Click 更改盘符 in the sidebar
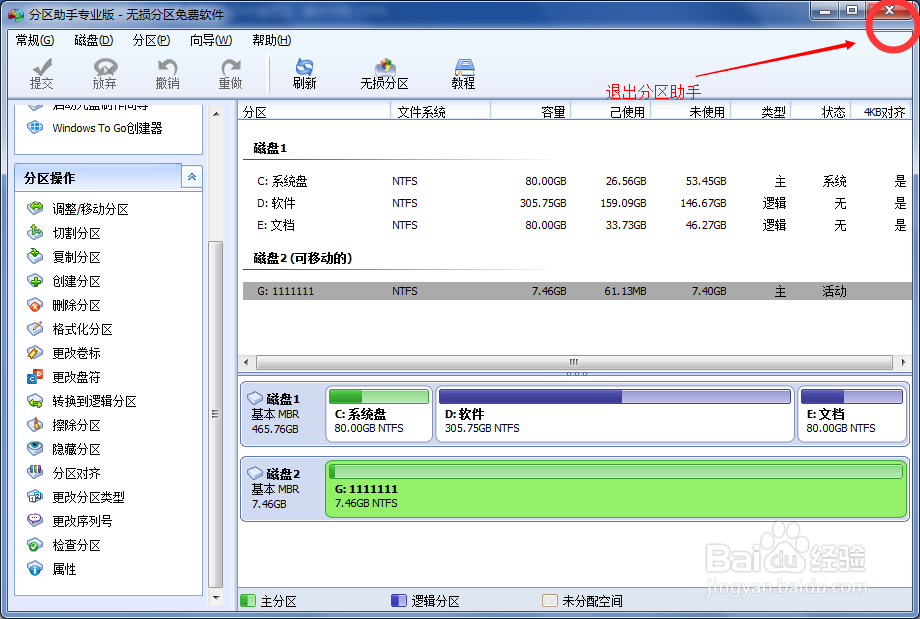 tap(64, 377)
